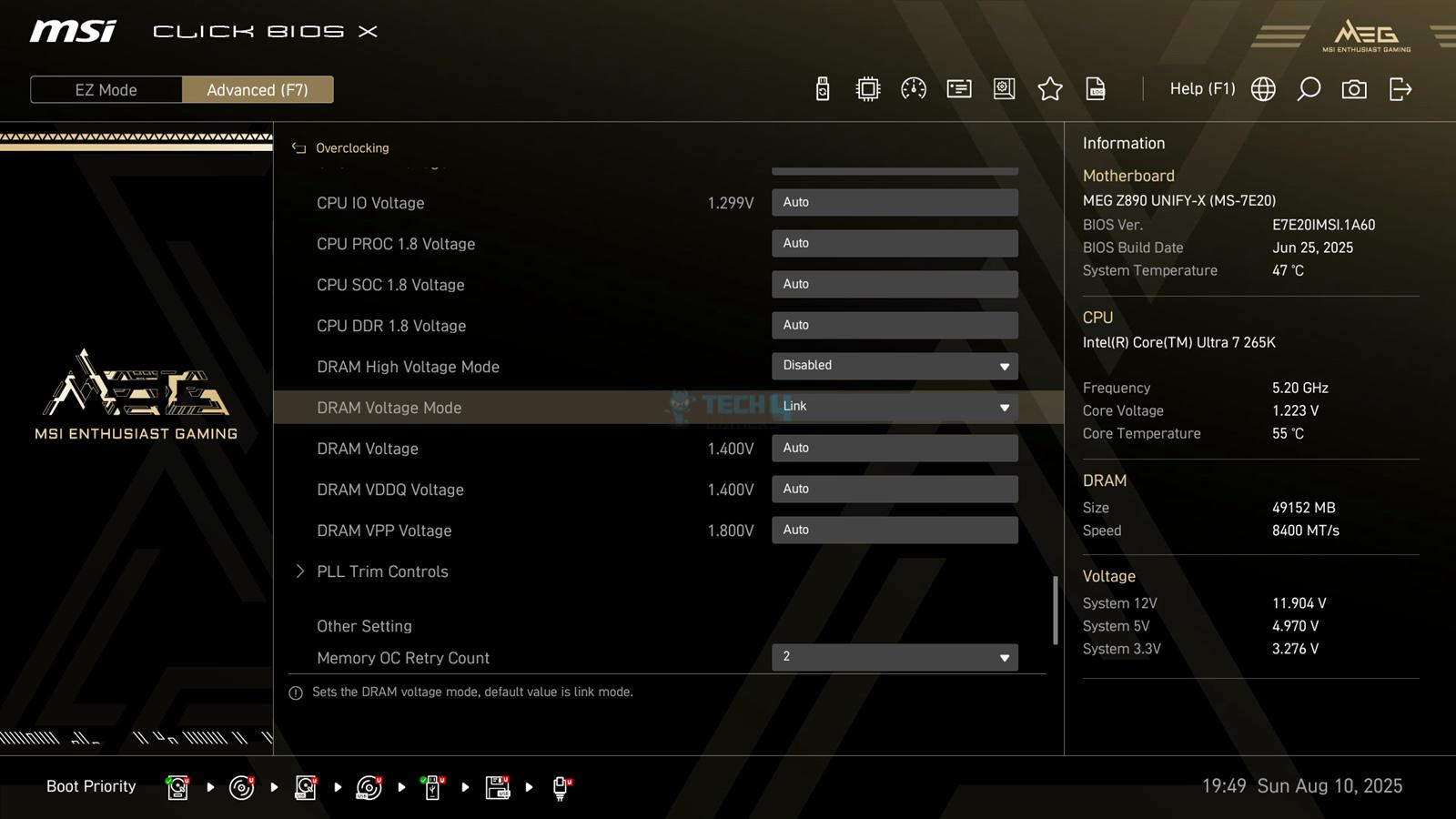Click CPU IO Voltage Auto field

click(895, 202)
